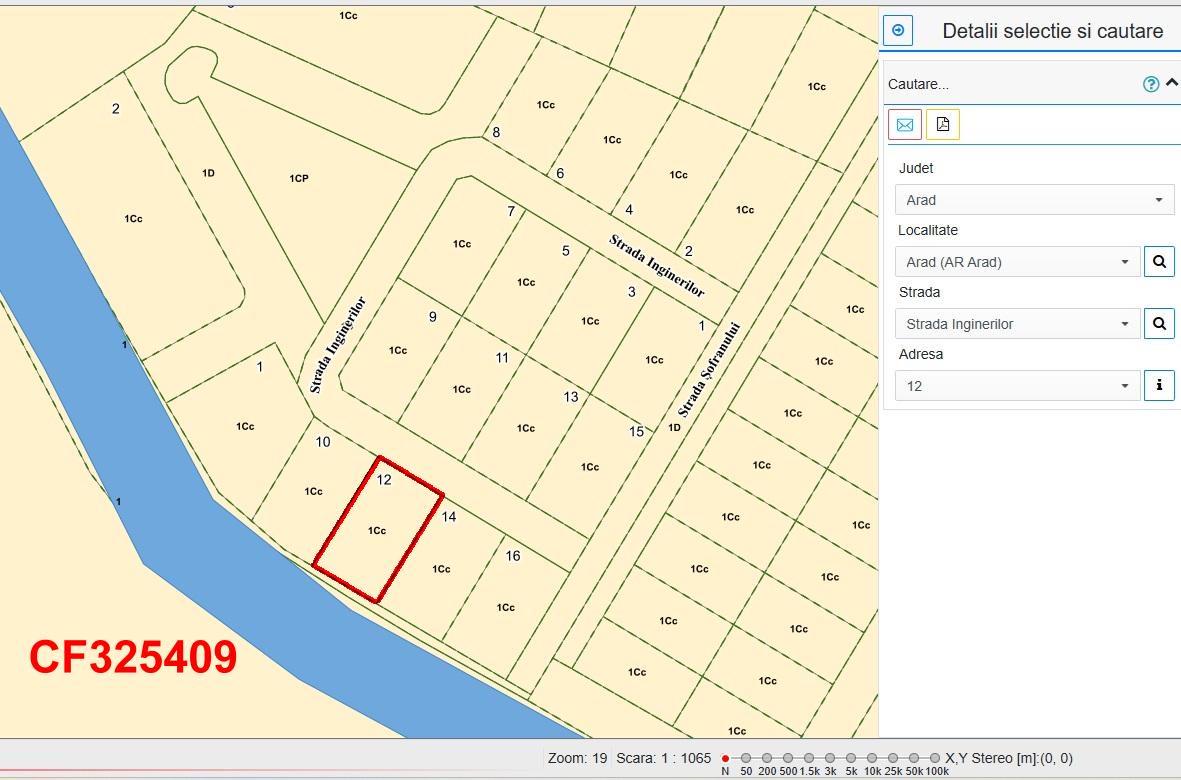Search for the selected Localitate

1159,262
